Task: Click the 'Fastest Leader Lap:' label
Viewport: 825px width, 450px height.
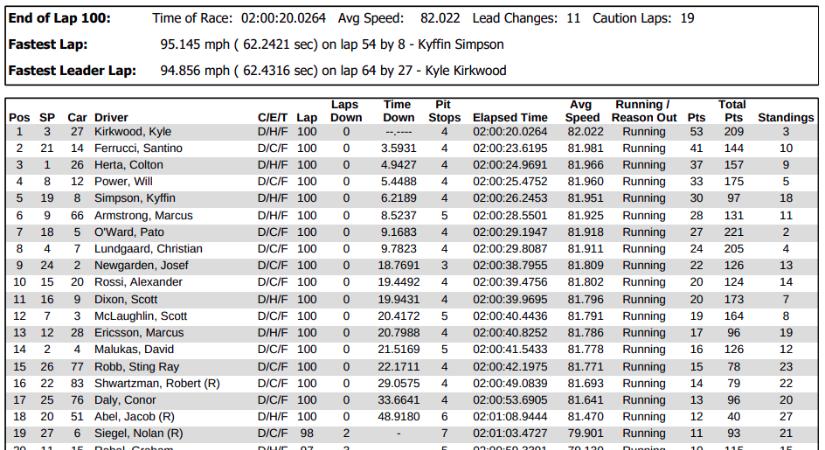Action: pyautogui.click(x=73, y=71)
